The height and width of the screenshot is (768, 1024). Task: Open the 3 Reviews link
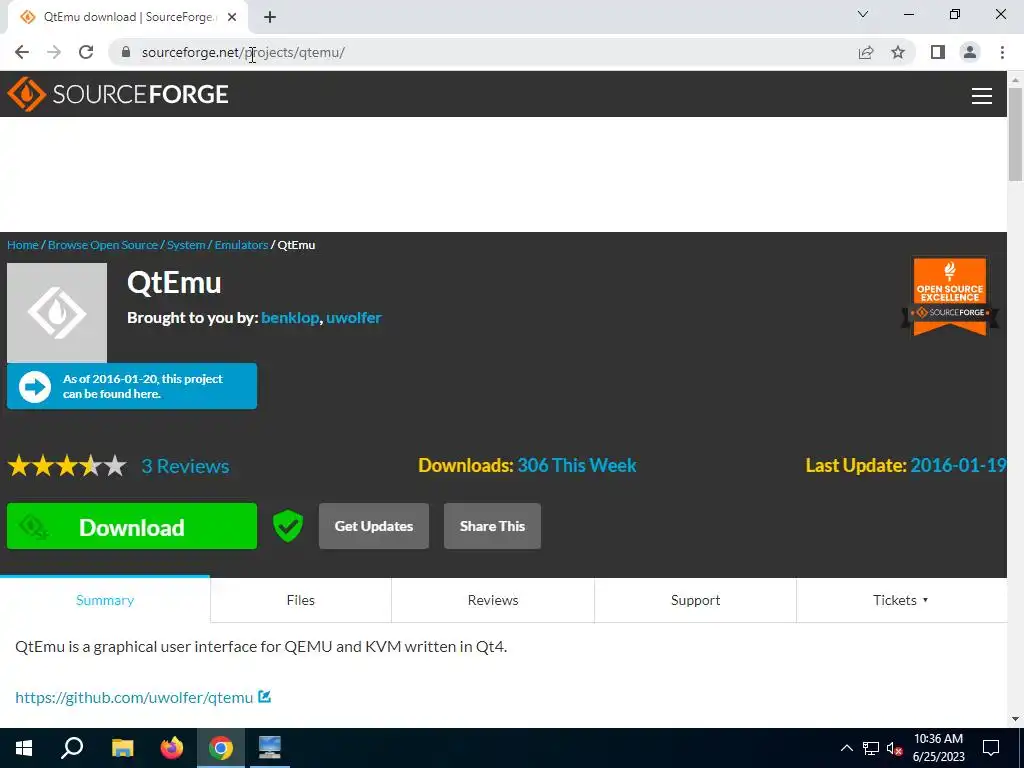(185, 466)
